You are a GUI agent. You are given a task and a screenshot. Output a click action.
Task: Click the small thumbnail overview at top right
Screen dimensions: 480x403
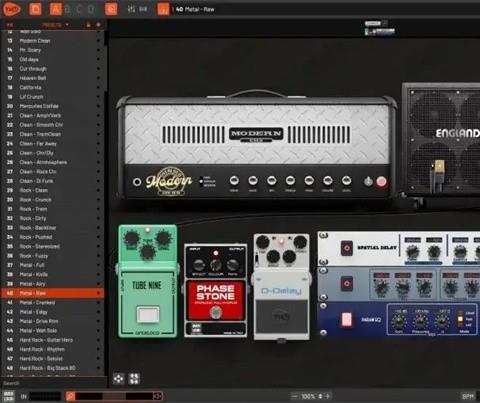coord(380,28)
